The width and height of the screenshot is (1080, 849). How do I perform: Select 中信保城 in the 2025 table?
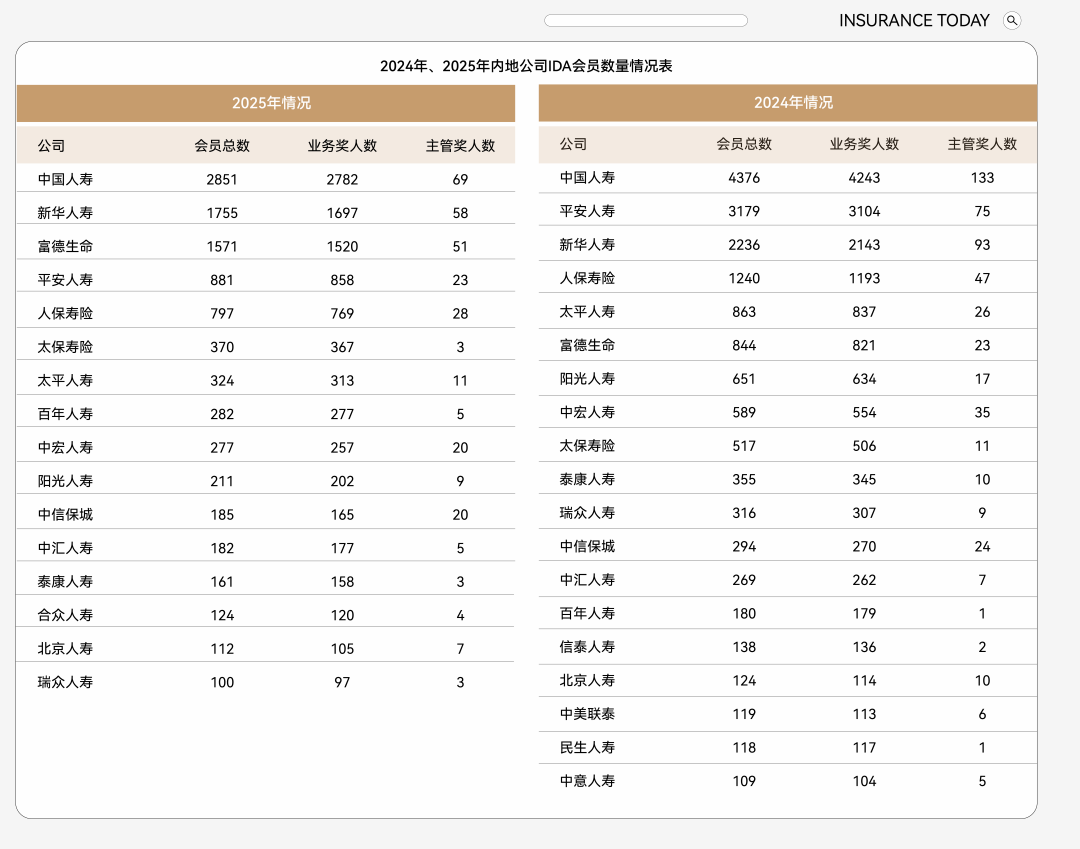(x=65, y=514)
